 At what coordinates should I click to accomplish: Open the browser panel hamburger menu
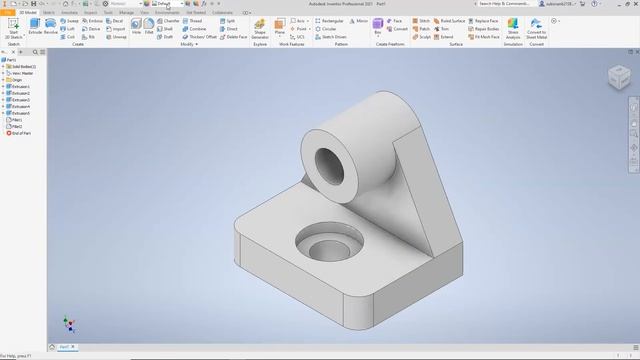click(42, 52)
